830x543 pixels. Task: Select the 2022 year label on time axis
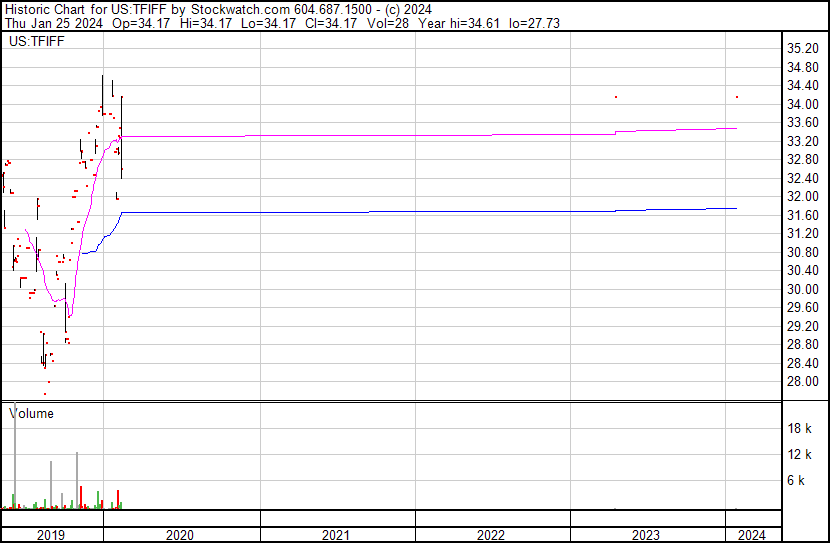(x=491, y=535)
